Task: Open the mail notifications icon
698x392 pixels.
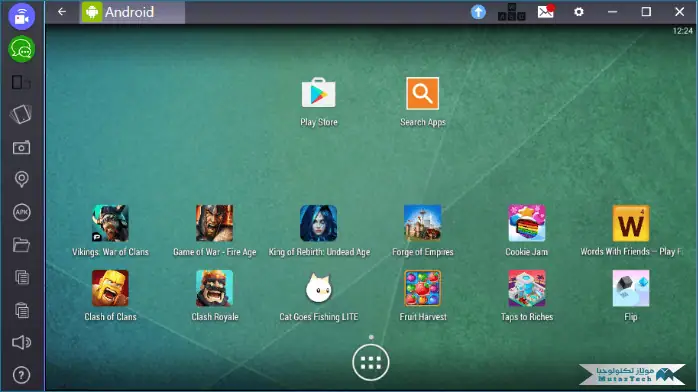Action: pyautogui.click(x=546, y=12)
